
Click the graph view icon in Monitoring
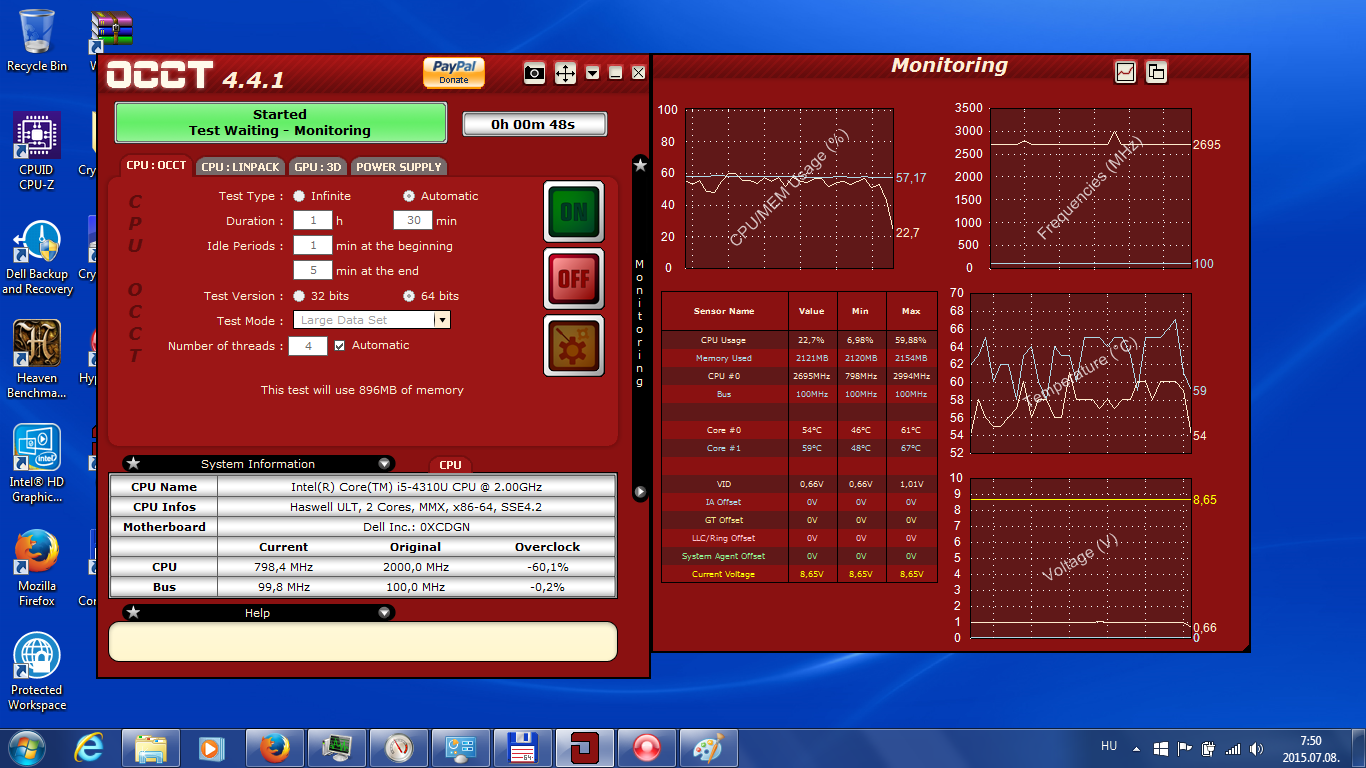(x=1126, y=72)
